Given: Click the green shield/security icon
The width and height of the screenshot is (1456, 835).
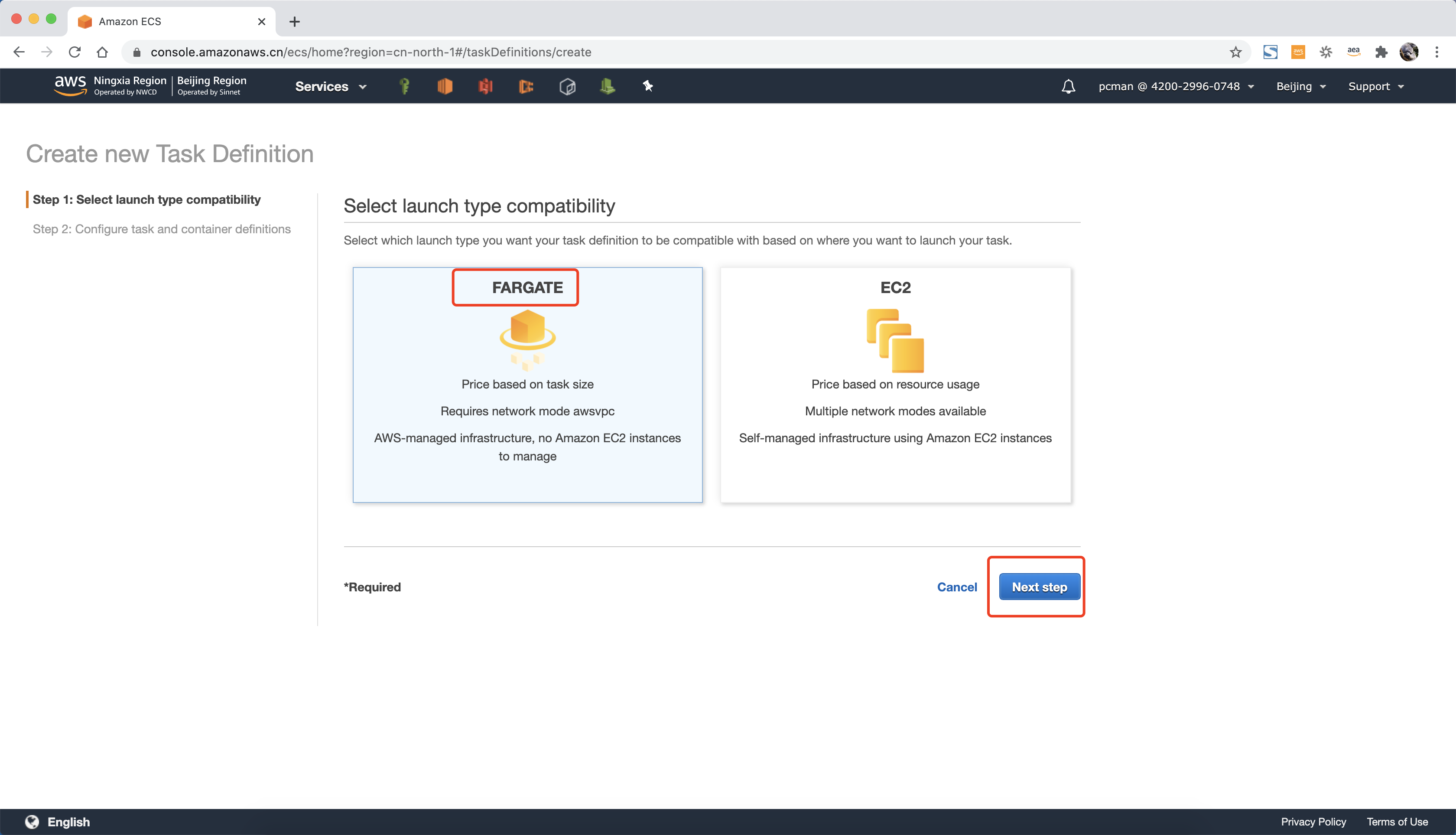Looking at the screenshot, I should click(x=405, y=86).
